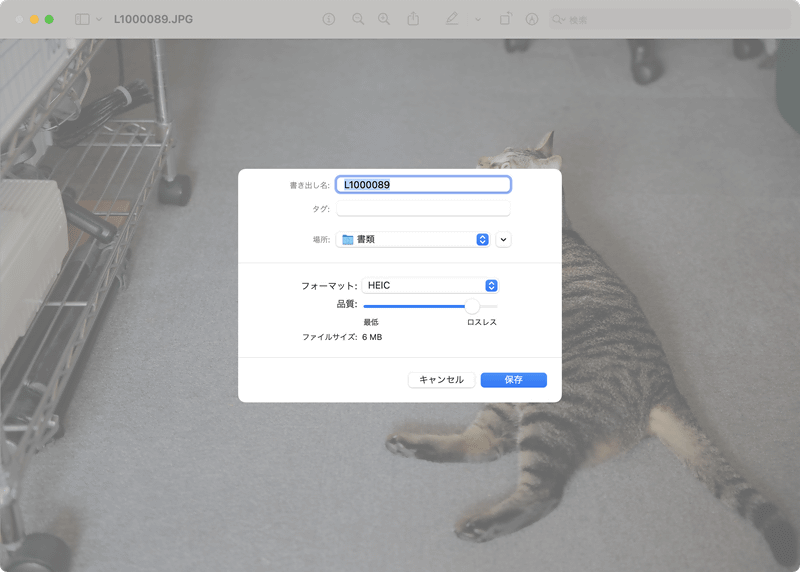This screenshot has height=572, width=800.
Task: Show the Markup toolbar
Action: tap(532, 19)
